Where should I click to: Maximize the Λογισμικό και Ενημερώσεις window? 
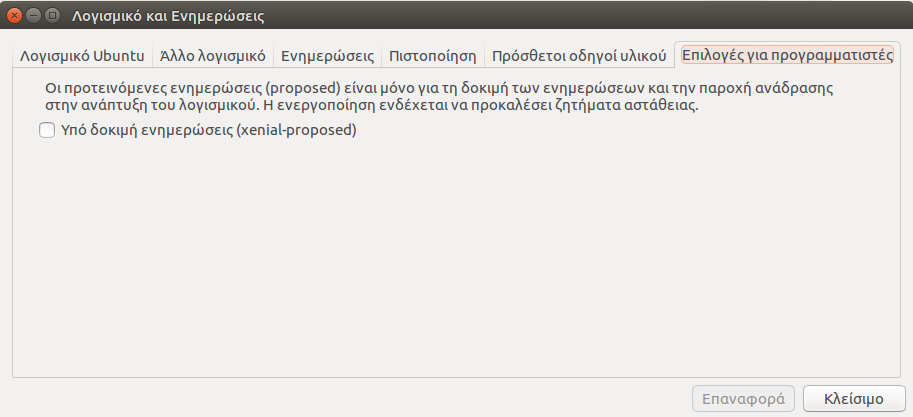pyautogui.click(x=52, y=17)
